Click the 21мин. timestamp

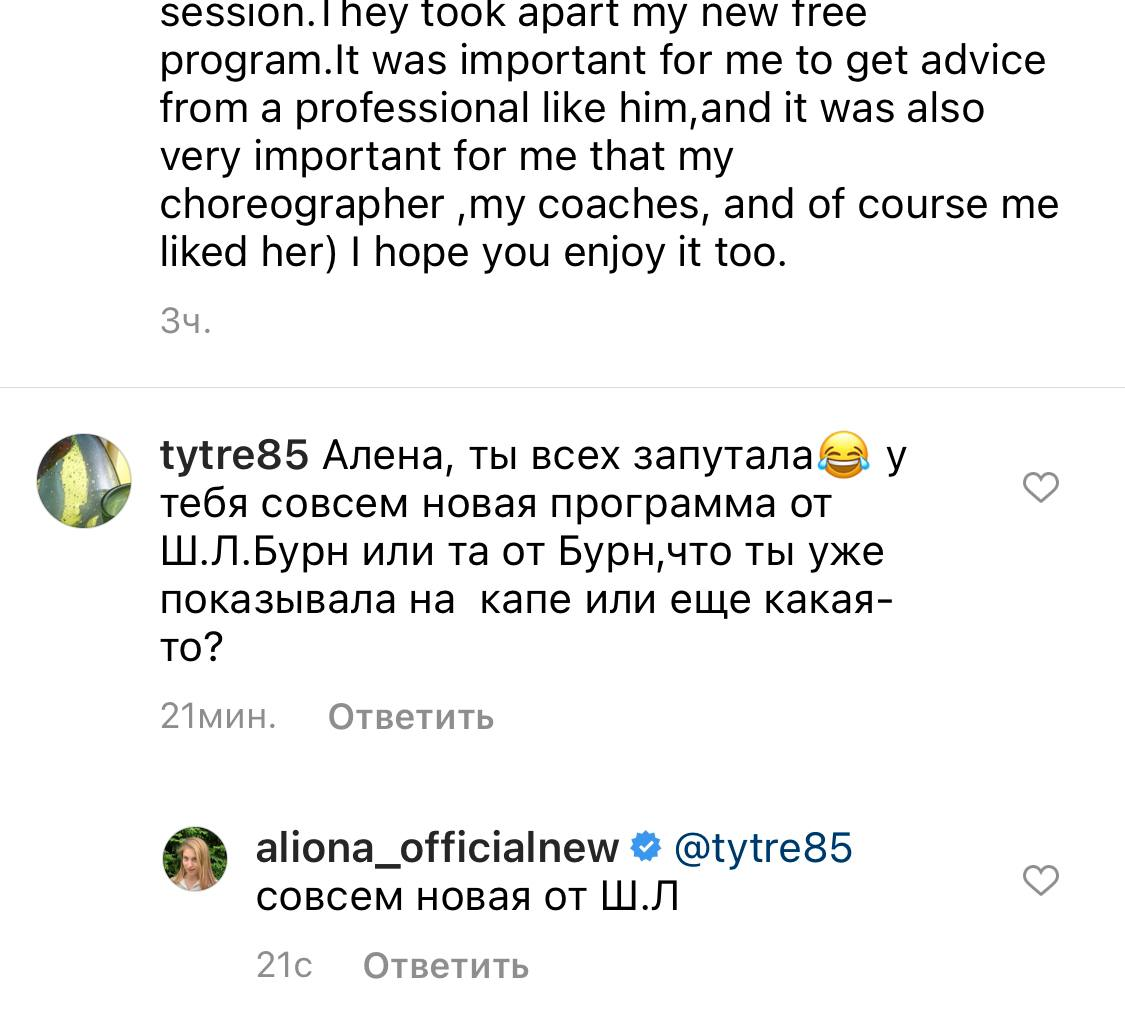click(x=218, y=716)
